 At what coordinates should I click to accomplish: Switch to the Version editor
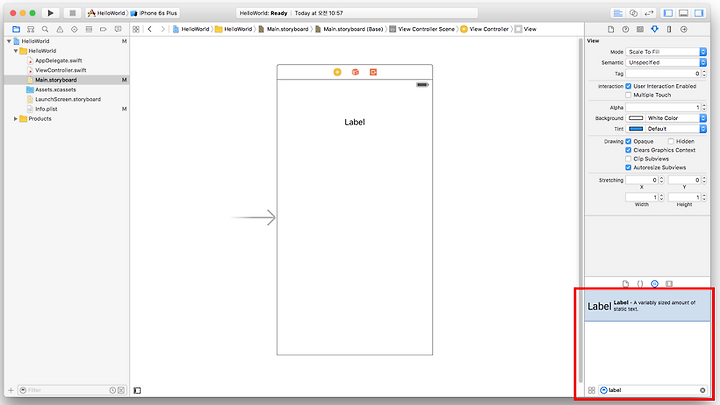tap(648, 13)
